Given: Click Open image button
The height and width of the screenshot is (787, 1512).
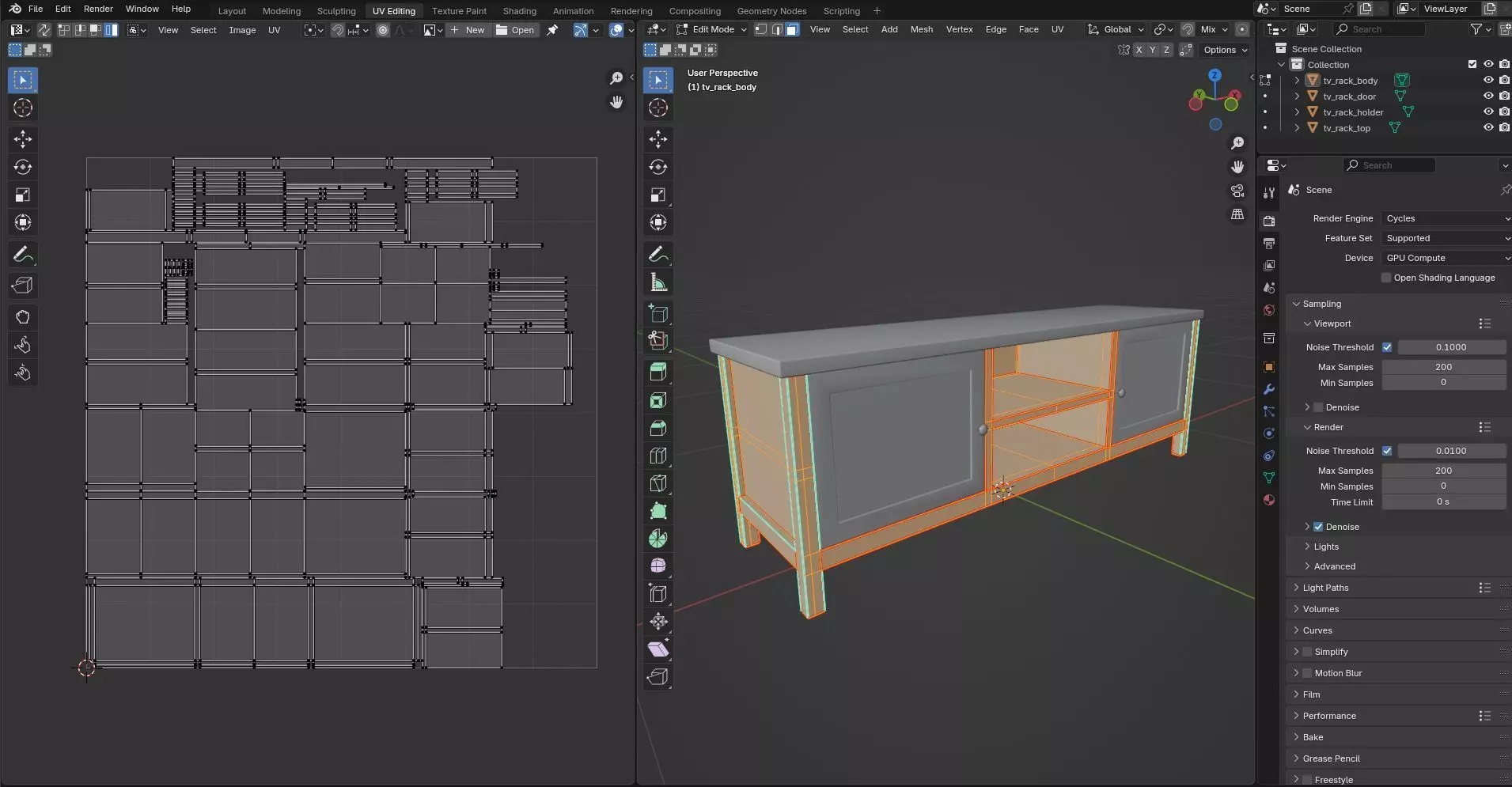Looking at the screenshot, I should pos(515,30).
